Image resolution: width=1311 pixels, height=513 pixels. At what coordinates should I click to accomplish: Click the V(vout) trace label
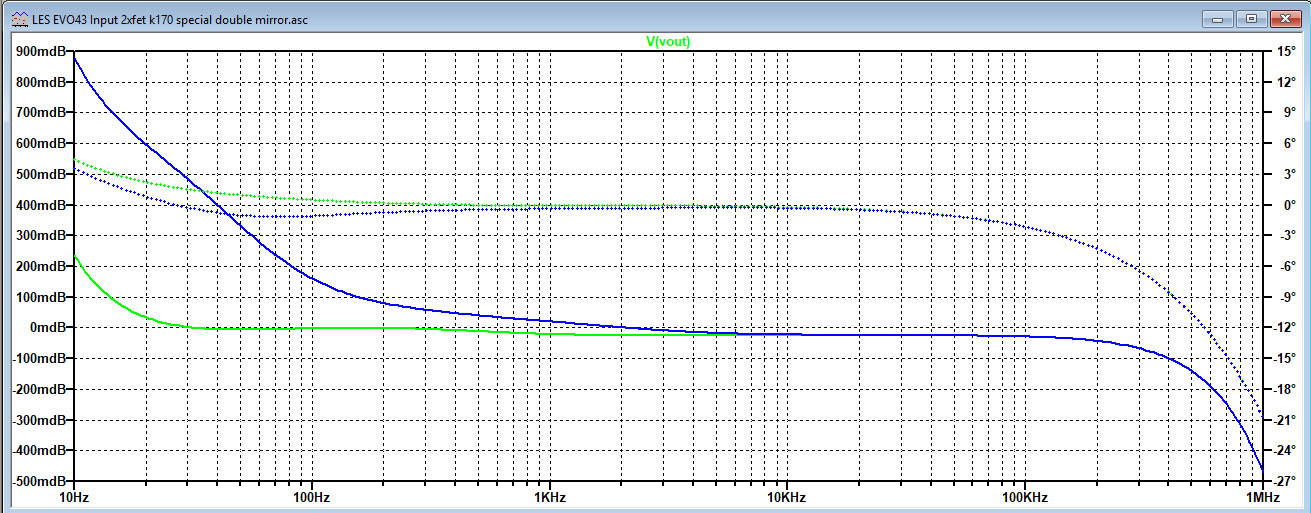click(668, 41)
